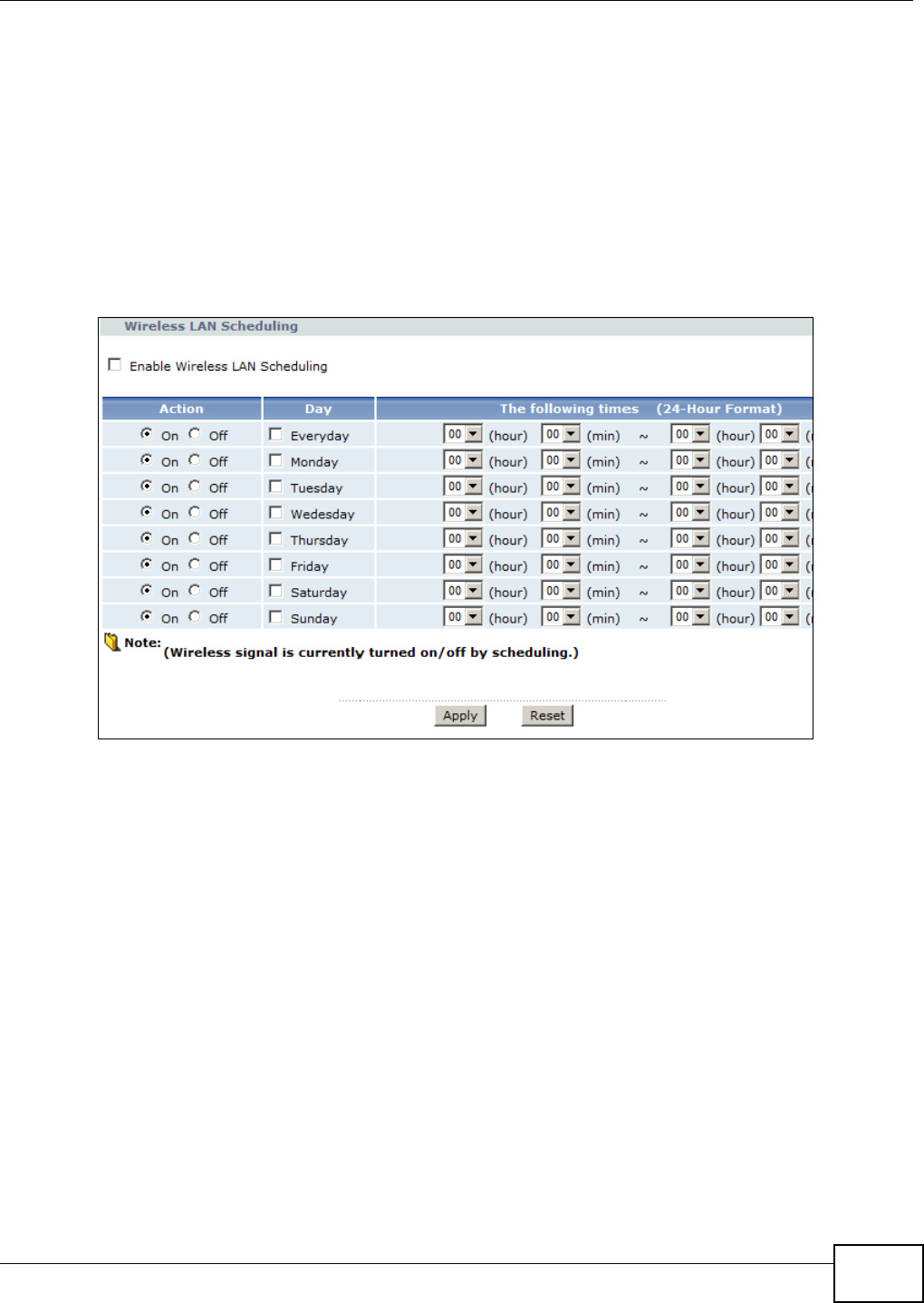Set Thursday action to Off
The width and height of the screenshot is (924, 1303).
tap(194, 538)
